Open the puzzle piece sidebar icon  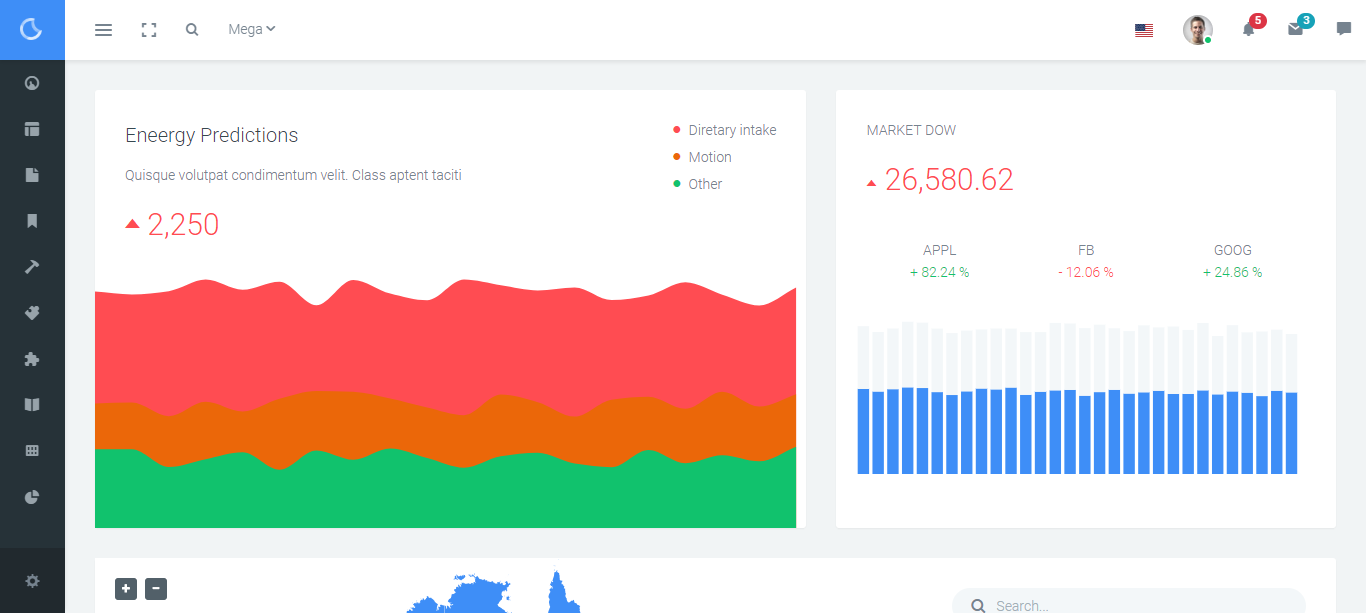(x=32, y=359)
